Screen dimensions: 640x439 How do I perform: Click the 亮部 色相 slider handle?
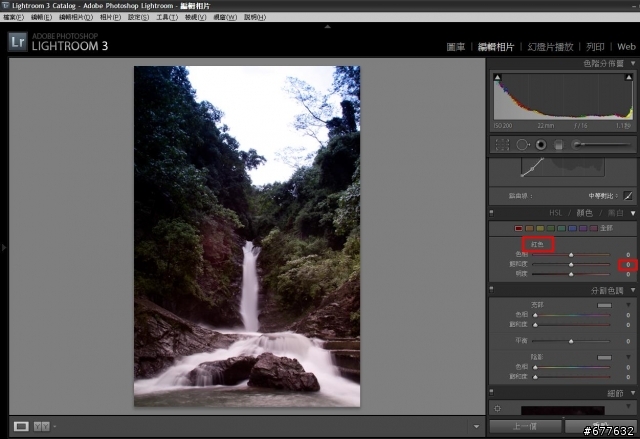[x=535, y=315]
